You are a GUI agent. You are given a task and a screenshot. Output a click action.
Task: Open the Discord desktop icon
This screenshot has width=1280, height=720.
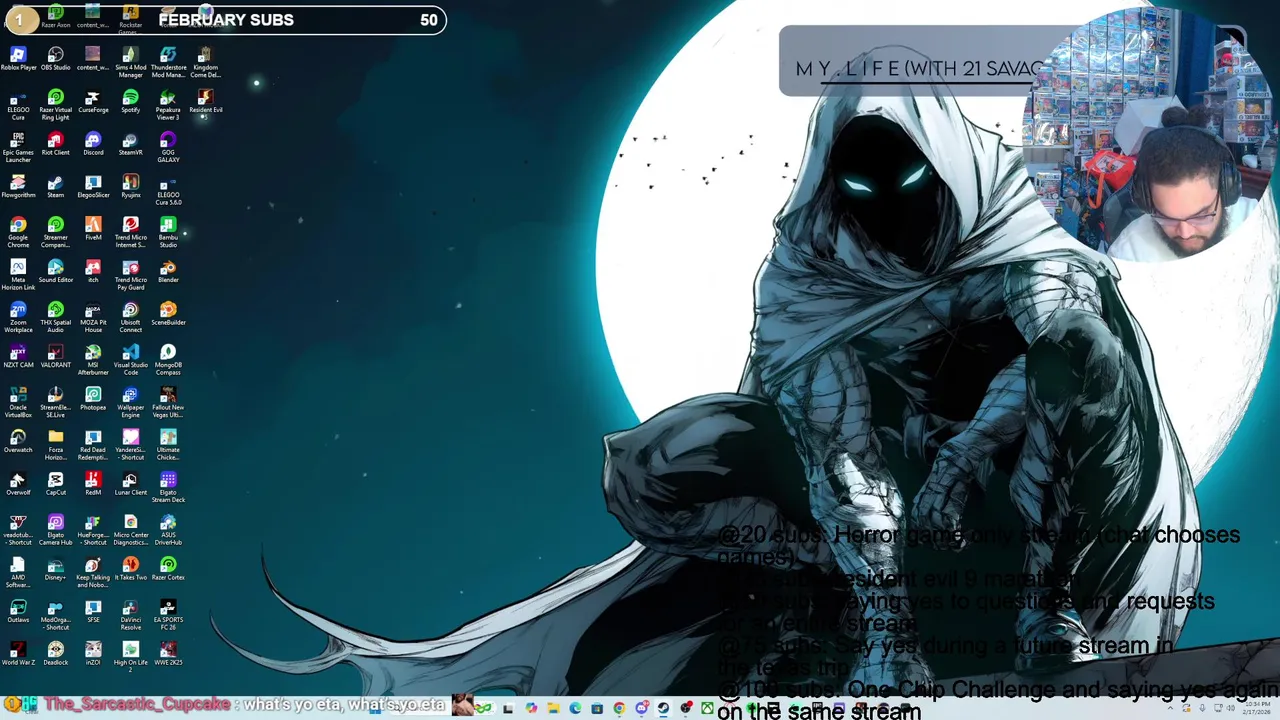point(93,144)
